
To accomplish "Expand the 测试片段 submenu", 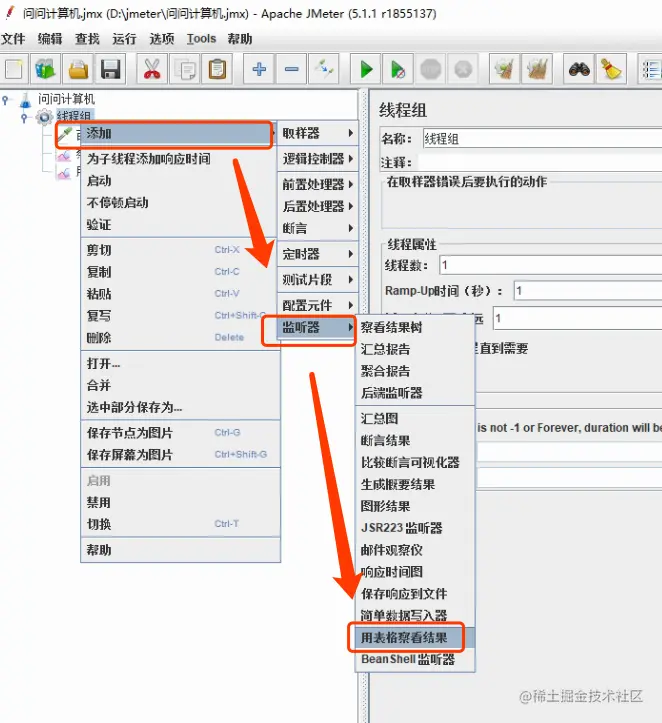I will [x=318, y=279].
